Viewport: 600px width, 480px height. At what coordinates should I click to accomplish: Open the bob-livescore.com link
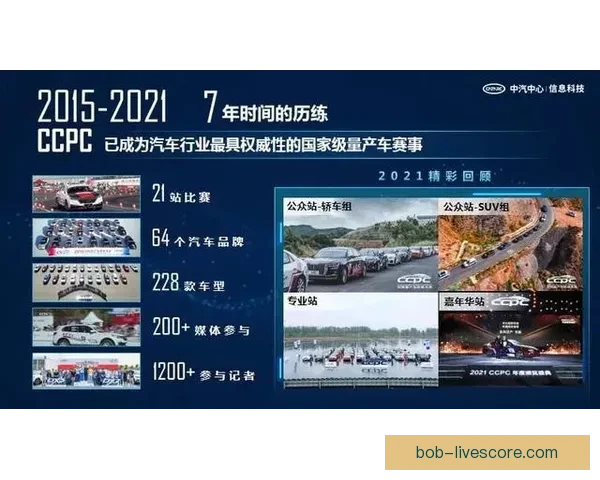[487, 452]
